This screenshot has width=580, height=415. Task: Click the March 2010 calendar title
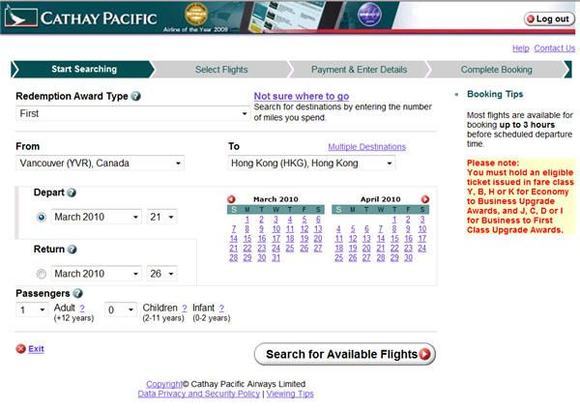tap(276, 199)
